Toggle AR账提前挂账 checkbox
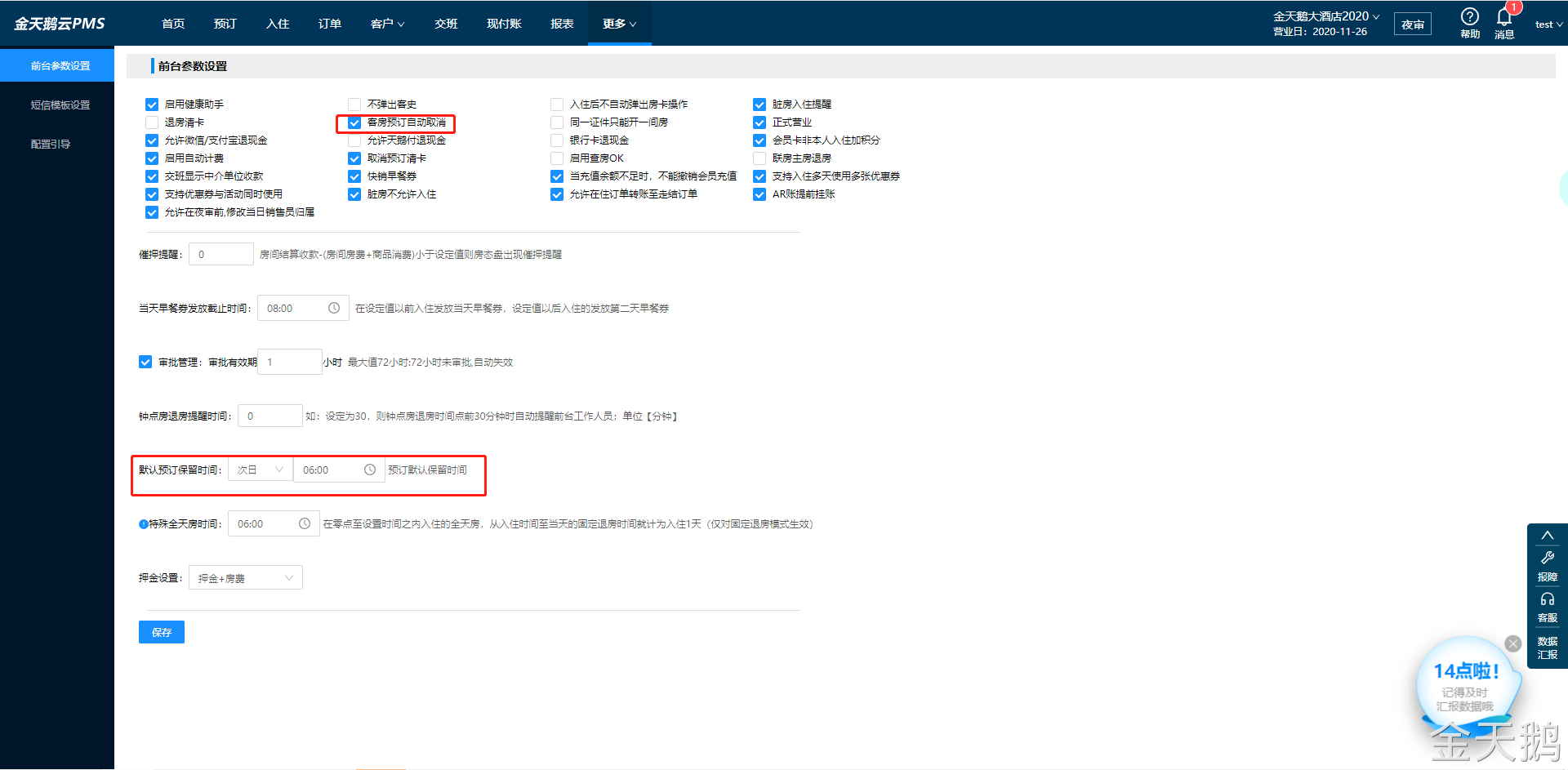The height and width of the screenshot is (770, 1568). coord(759,194)
